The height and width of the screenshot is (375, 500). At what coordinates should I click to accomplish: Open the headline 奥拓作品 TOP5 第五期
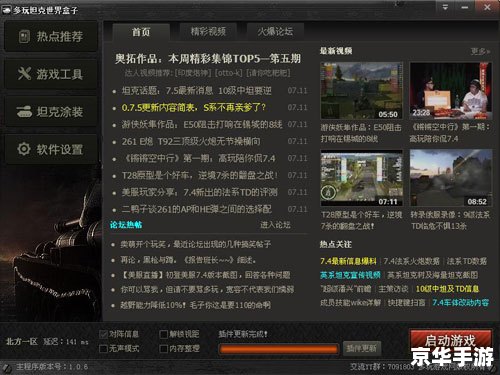point(208,59)
